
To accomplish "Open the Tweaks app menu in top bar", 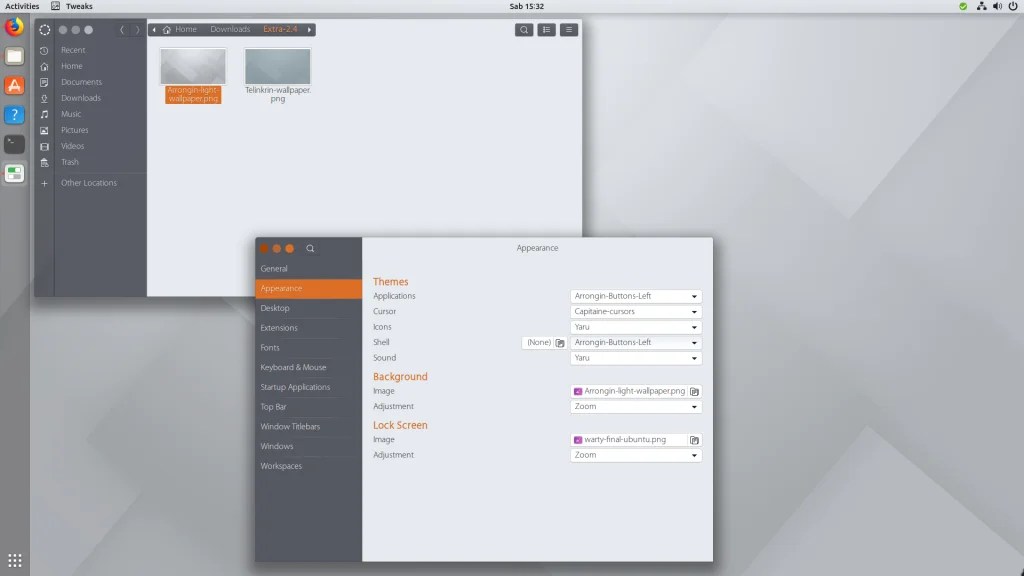I will click(72, 6).
